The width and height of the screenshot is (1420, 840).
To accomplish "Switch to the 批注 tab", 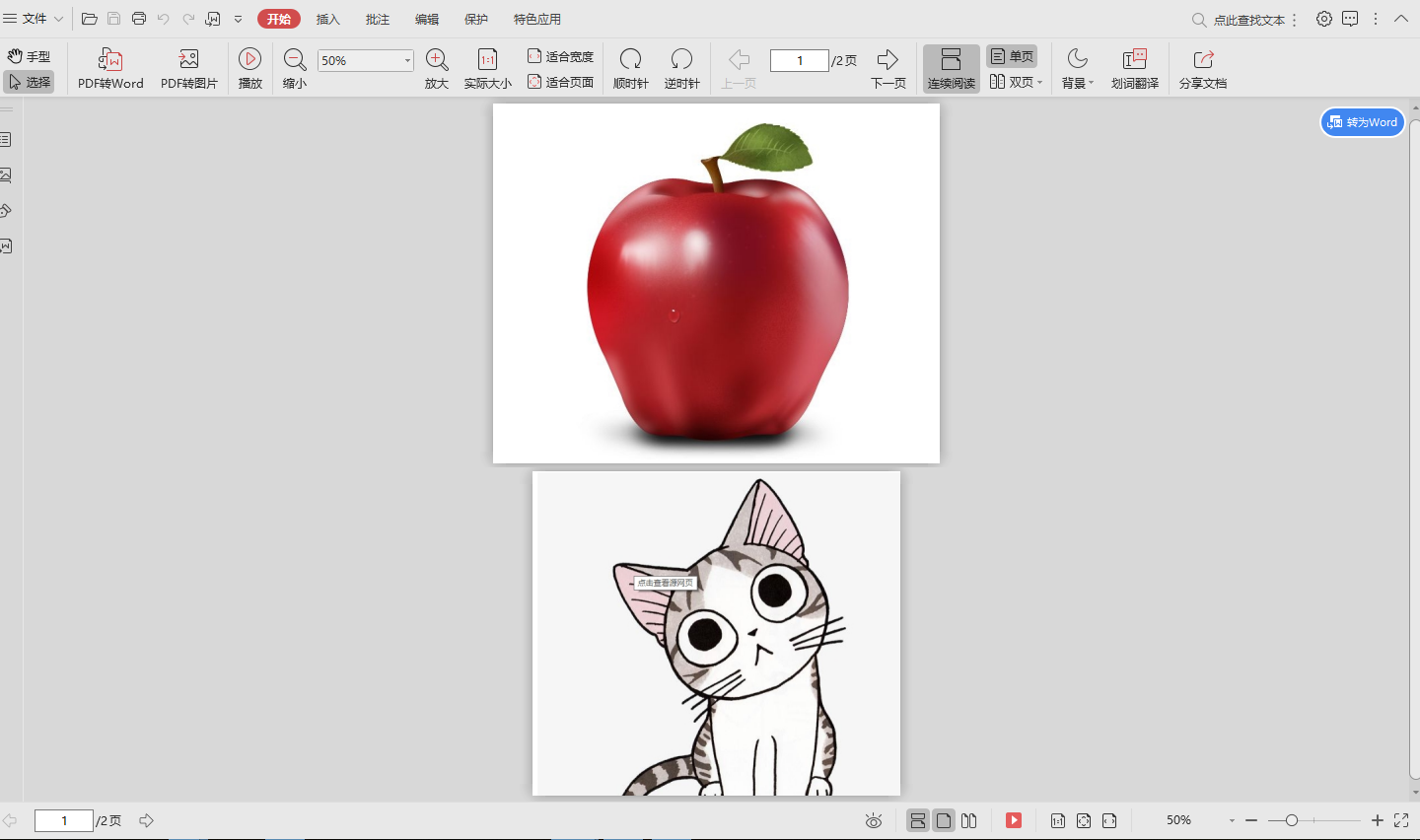I will pyautogui.click(x=378, y=19).
